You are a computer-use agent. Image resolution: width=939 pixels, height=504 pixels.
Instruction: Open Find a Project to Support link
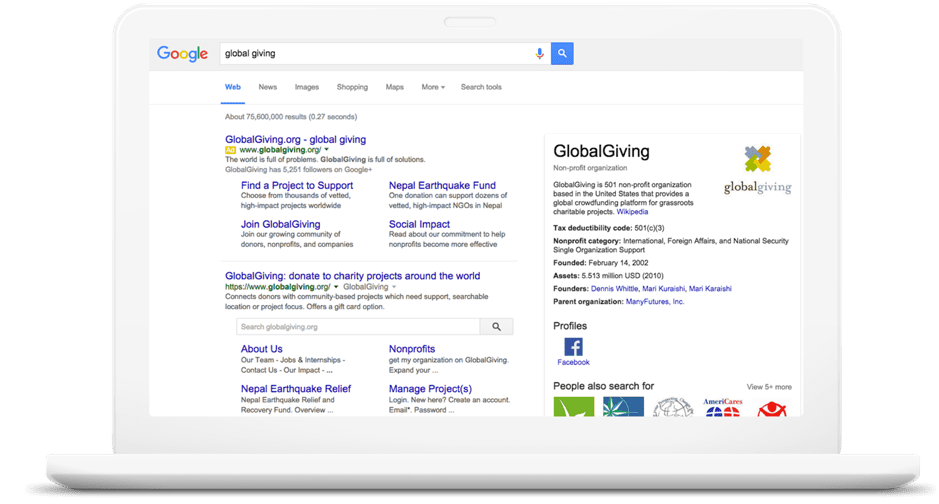297,186
